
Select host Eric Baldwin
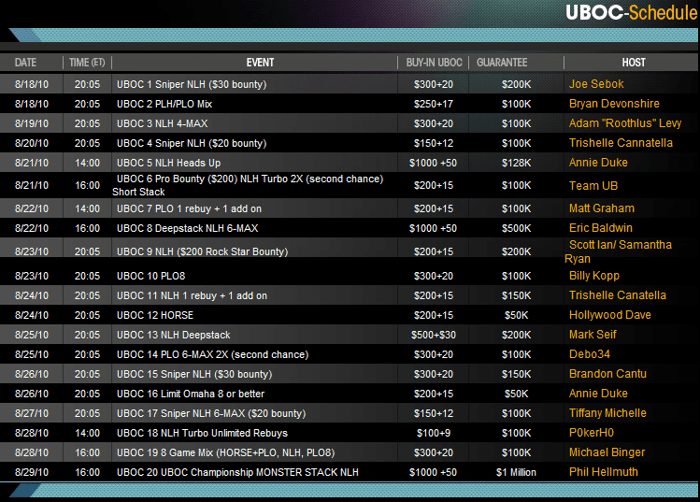[601, 228]
